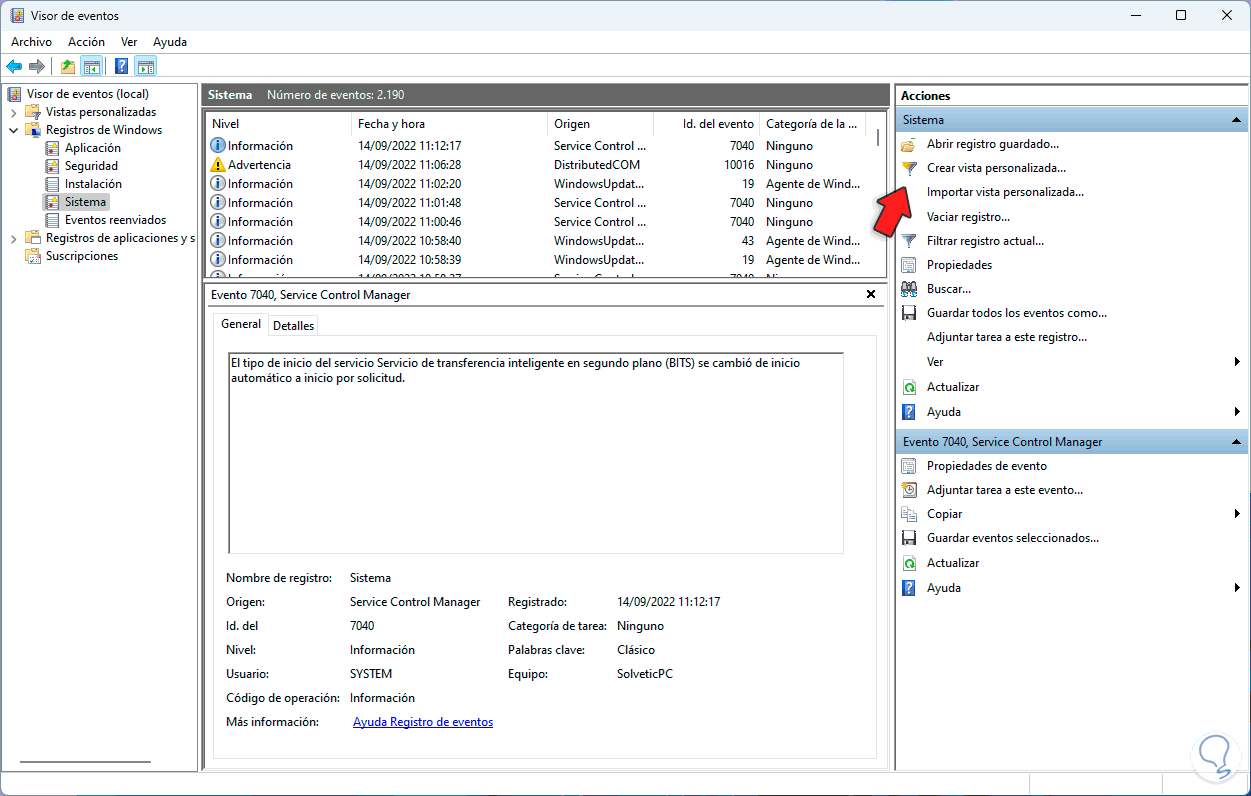
Task: Collapse the Sistema actions section
Action: (1237, 120)
